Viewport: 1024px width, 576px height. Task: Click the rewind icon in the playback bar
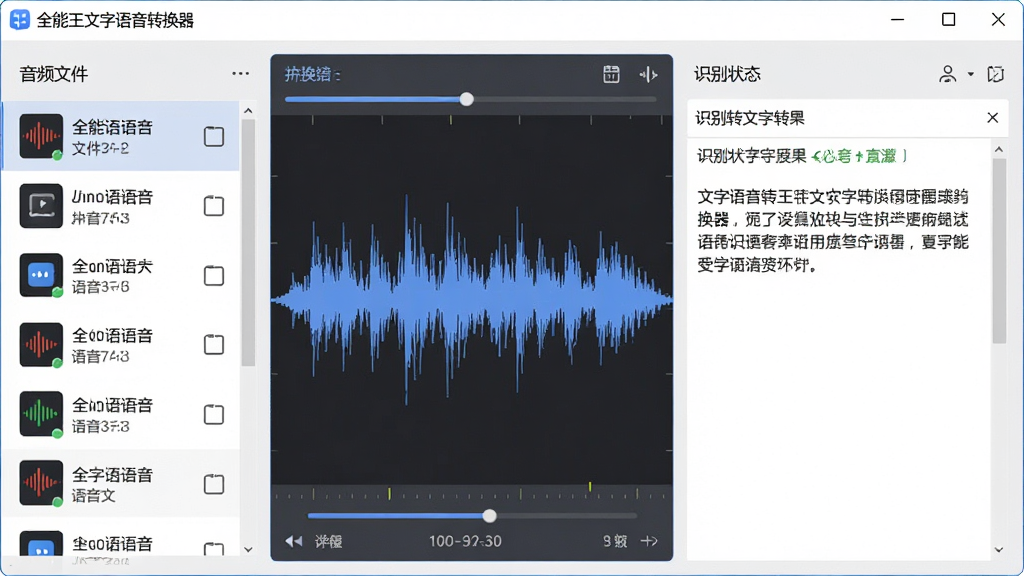[294, 541]
